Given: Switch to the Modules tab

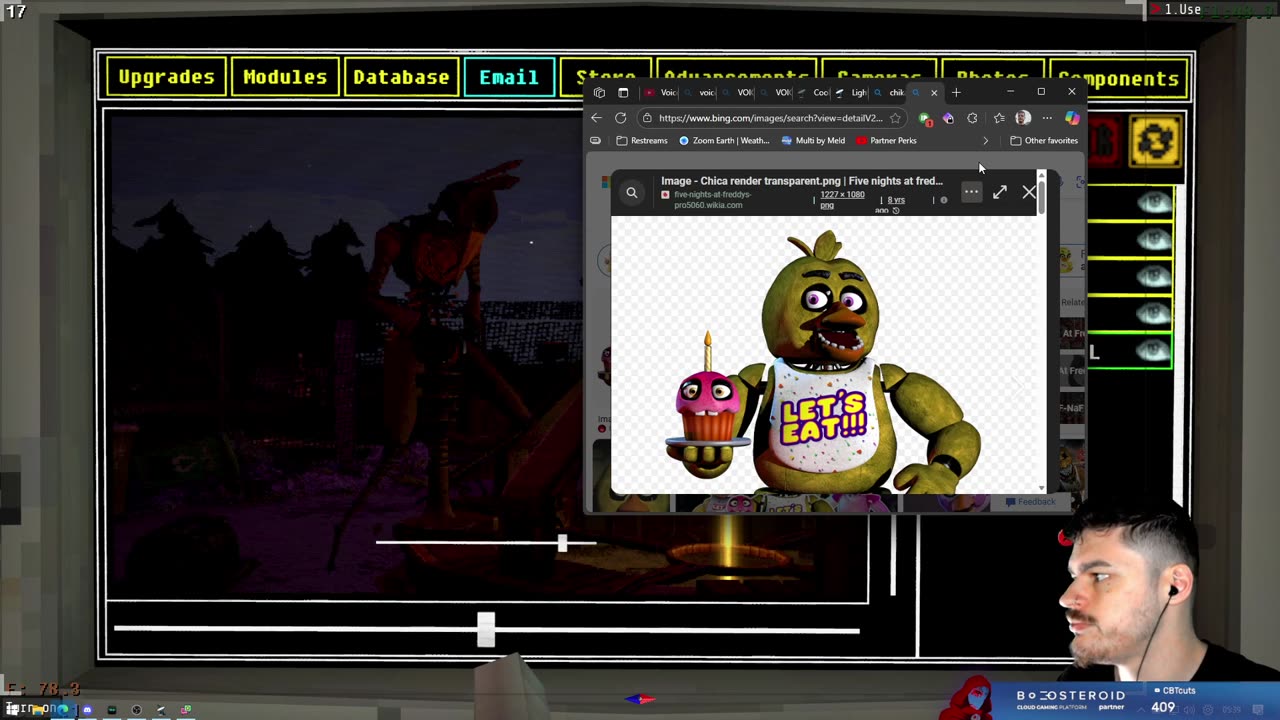Looking at the screenshot, I should point(285,77).
